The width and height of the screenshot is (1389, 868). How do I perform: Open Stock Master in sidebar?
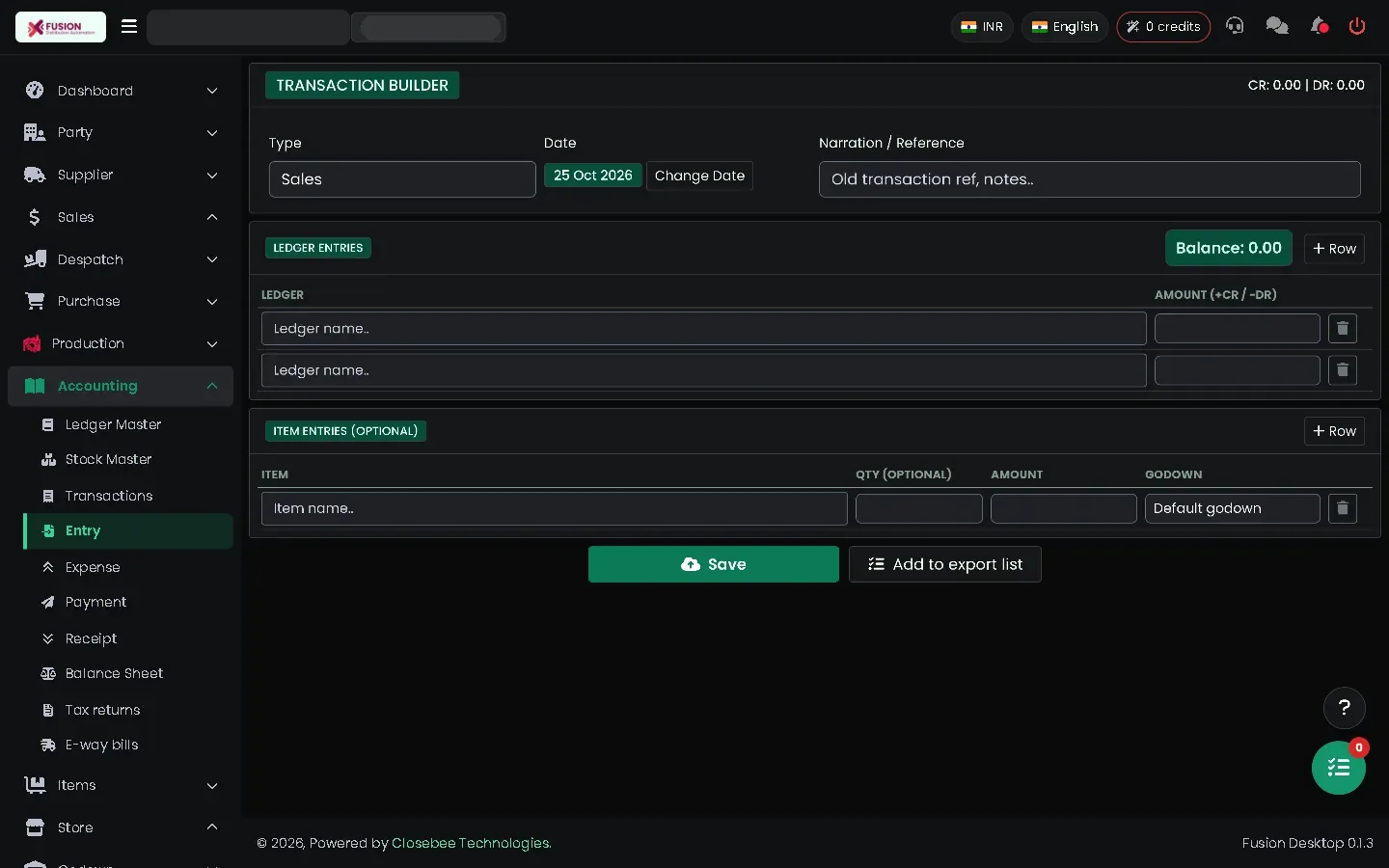(x=128, y=459)
